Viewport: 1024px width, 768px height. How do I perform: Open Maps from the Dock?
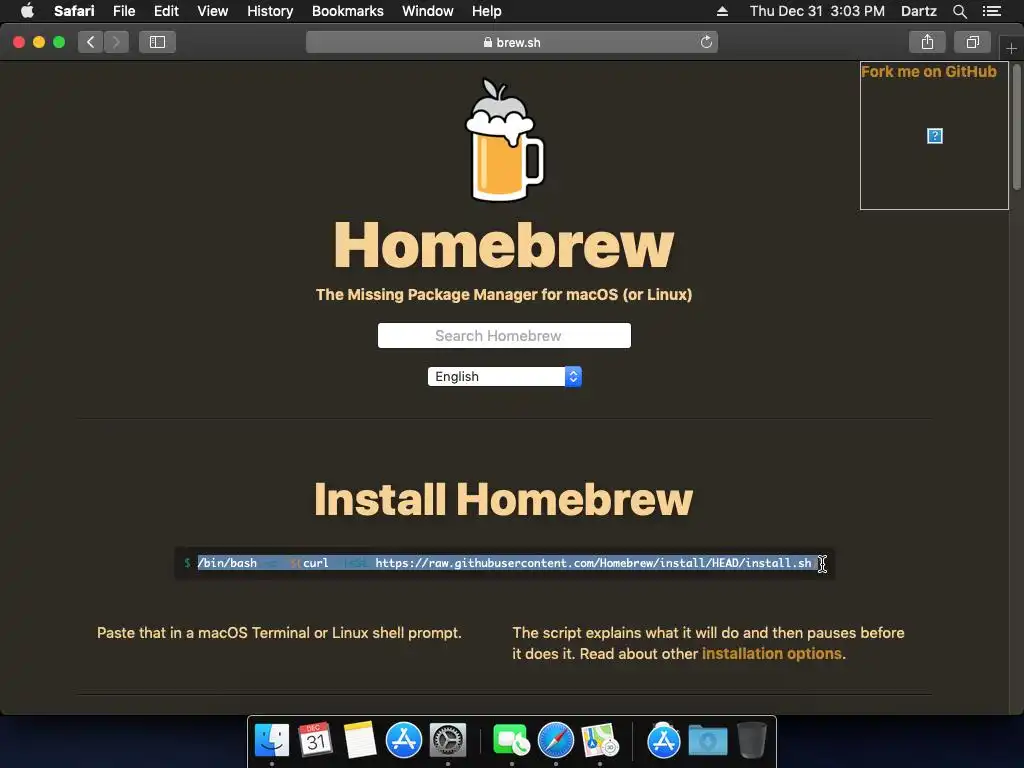click(600, 741)
